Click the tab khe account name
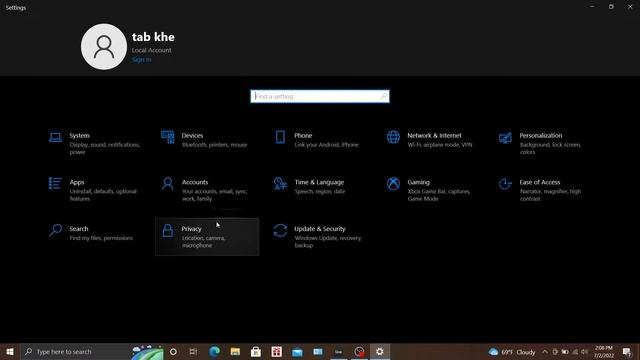This screenshot has height=360, width=640. pos(153,37)
